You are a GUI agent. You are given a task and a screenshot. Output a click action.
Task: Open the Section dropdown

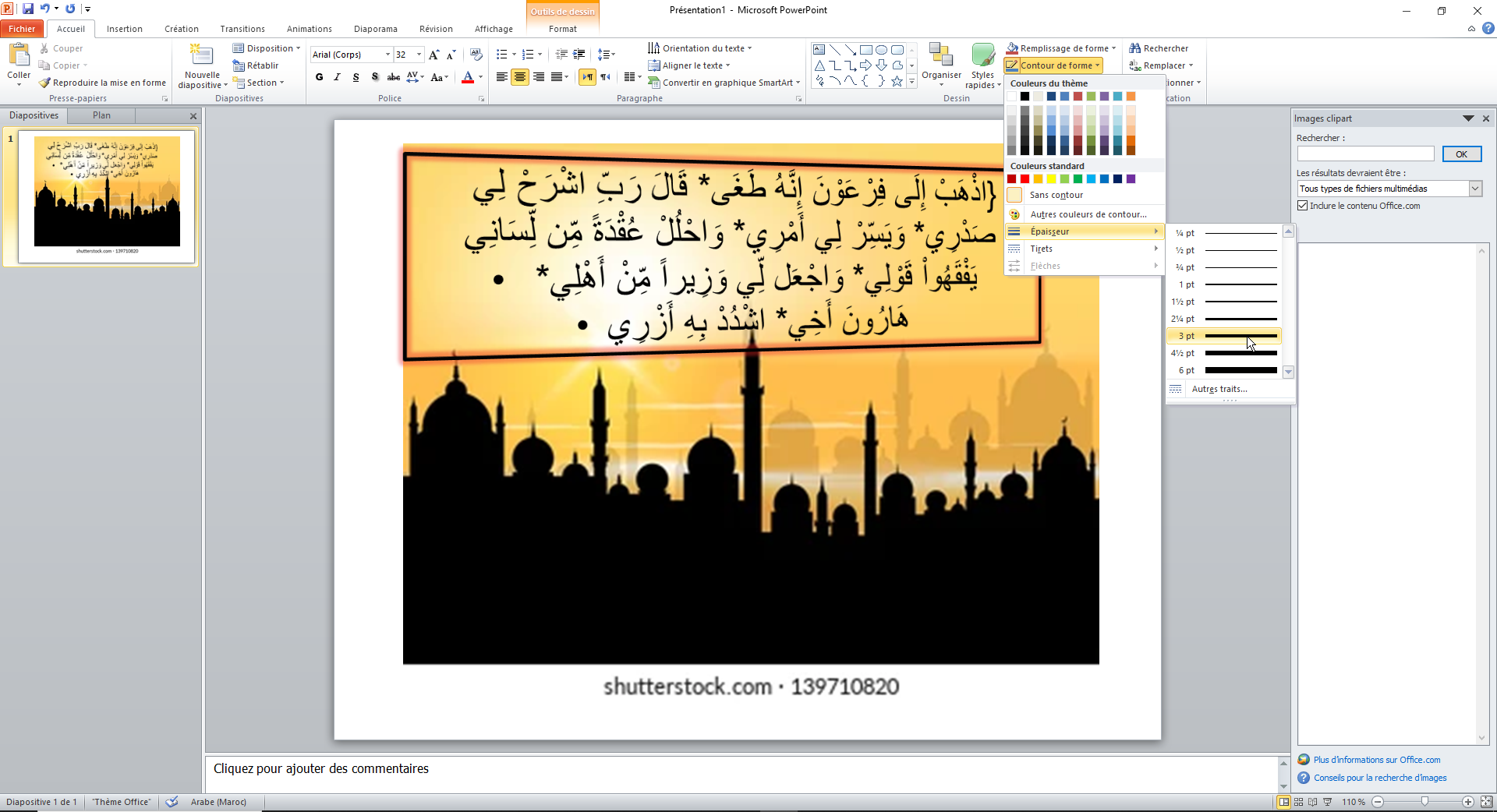[259, 83]
